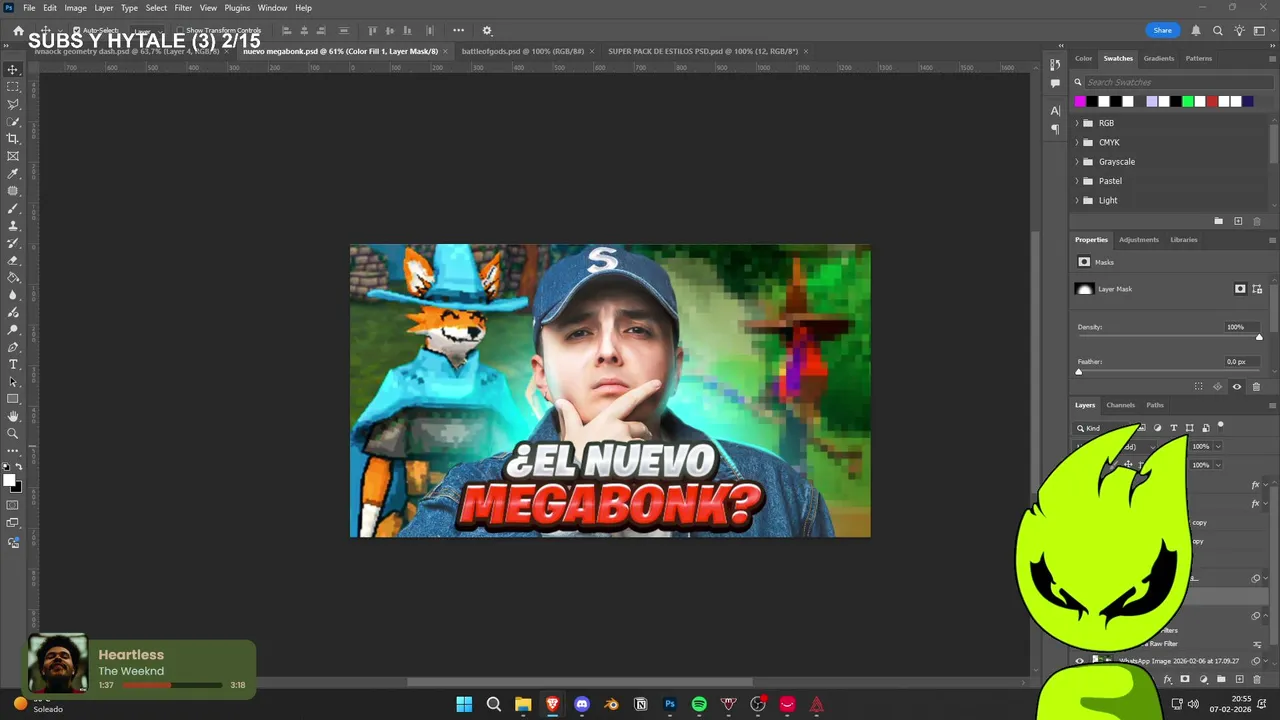Open the Character panel icon
Image resolution: width=1280 pixels, height=720 pixels.
[x=1055, y=110]
